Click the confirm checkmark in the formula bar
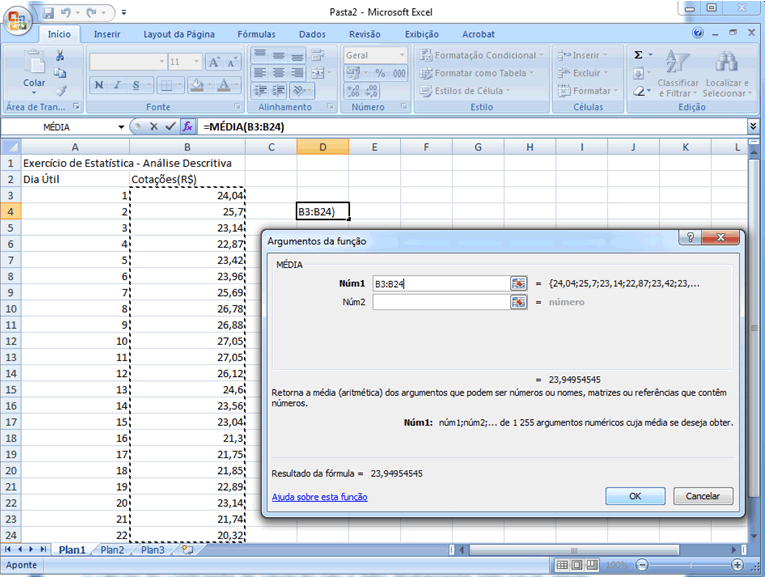766x577 pixels. 170,127
